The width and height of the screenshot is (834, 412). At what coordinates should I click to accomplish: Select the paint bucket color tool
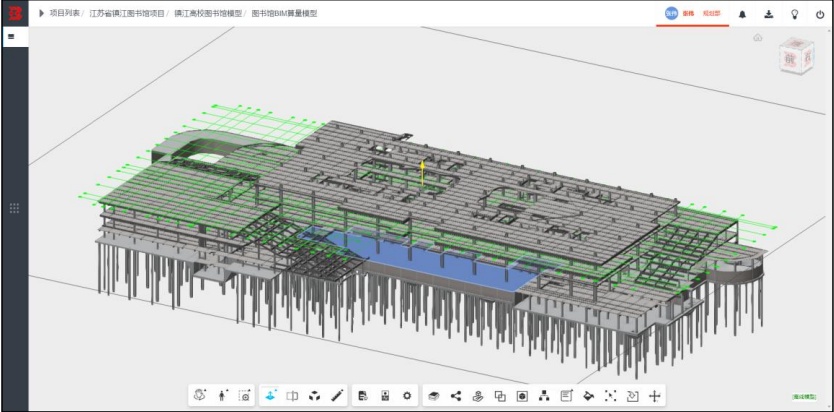coord(588,396)
